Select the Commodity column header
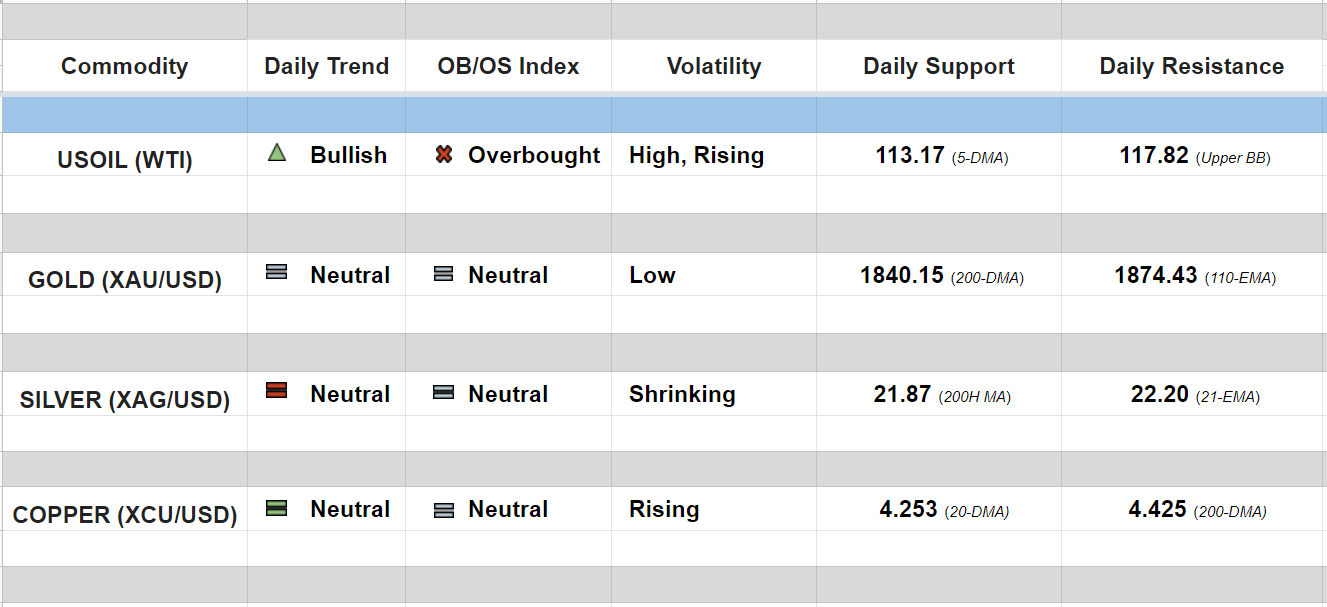 (124, 66)
